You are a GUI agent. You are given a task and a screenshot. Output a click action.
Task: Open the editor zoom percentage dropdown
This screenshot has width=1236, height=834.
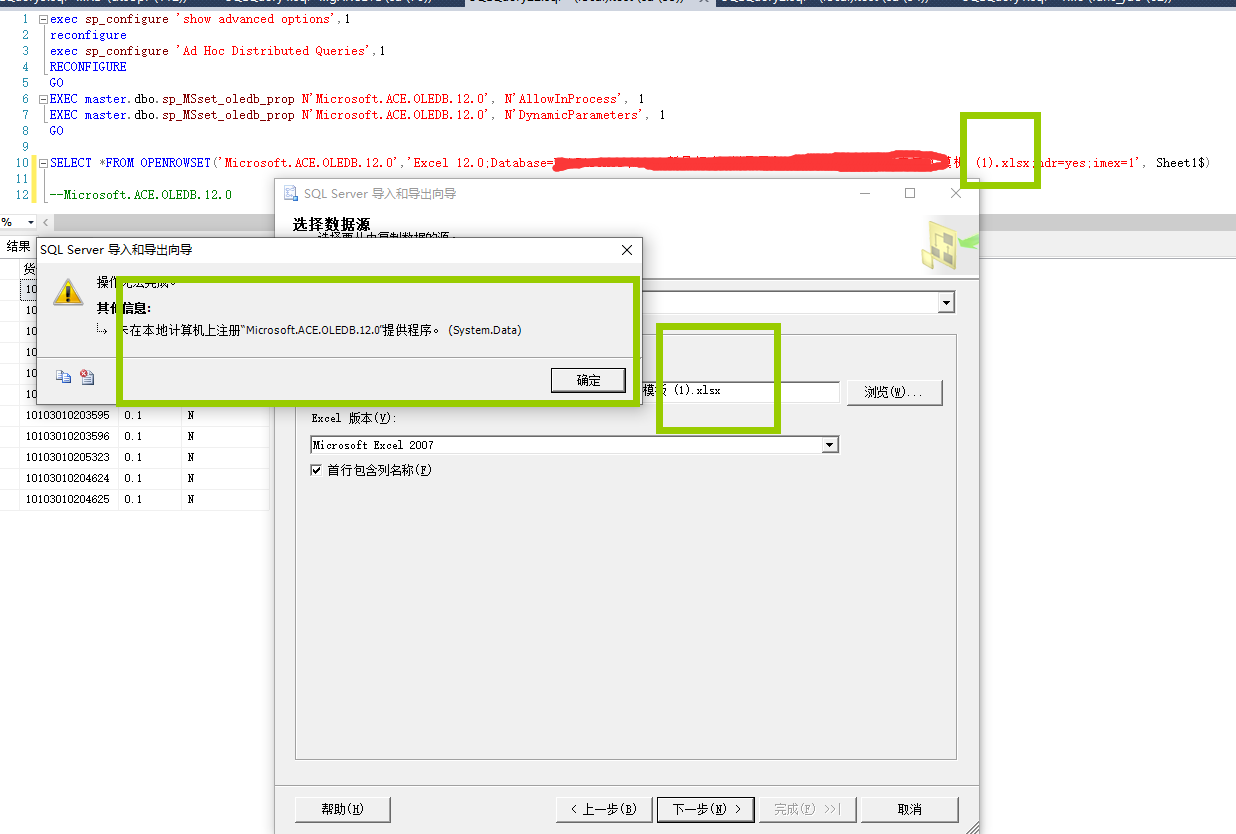pyautogui.click(x=30, y=222)
